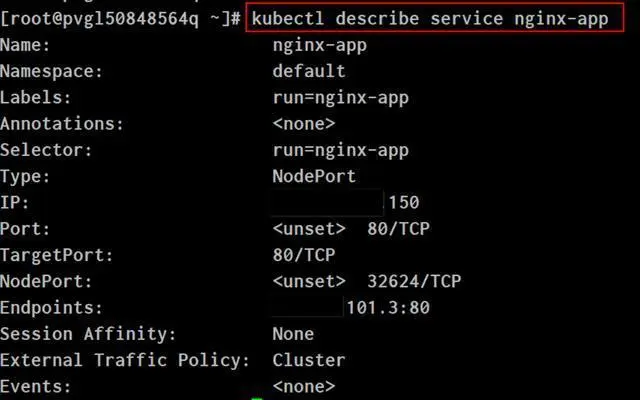Viewport: 640px width, 400px height.
Task: Click the run=nginx-app Selector value
Action: click(340, 151)
